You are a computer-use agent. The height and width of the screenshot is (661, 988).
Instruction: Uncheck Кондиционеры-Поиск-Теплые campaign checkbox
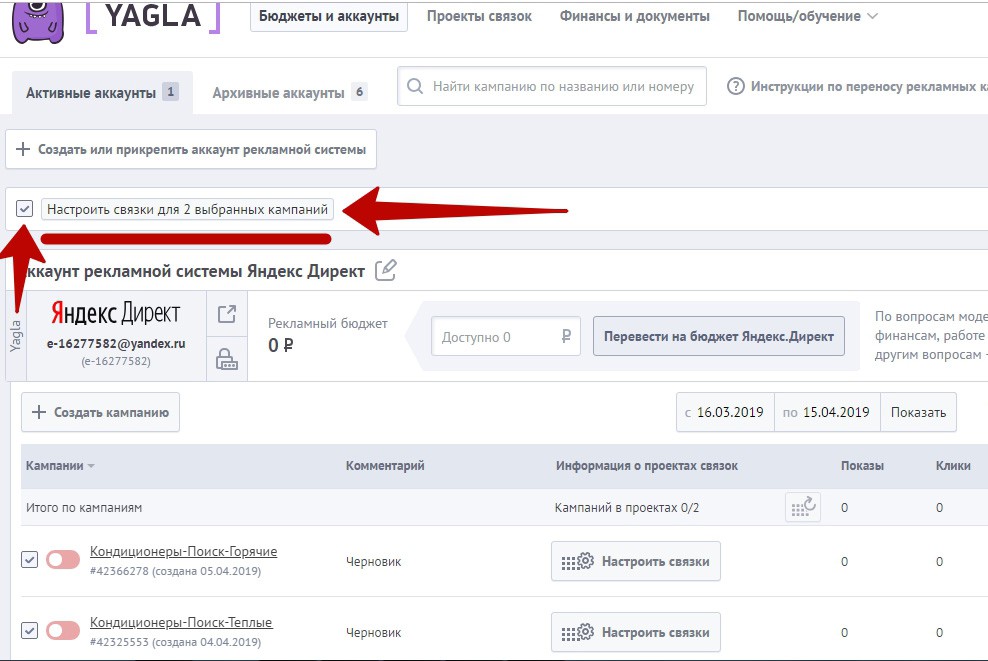coord(30,630)
